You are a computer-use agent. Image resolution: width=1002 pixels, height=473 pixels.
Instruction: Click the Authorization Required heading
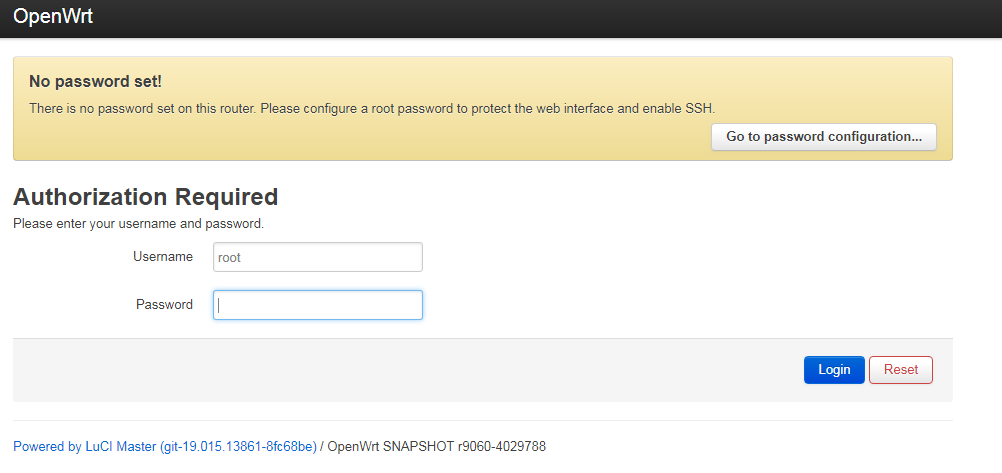[x=145, y=197]
